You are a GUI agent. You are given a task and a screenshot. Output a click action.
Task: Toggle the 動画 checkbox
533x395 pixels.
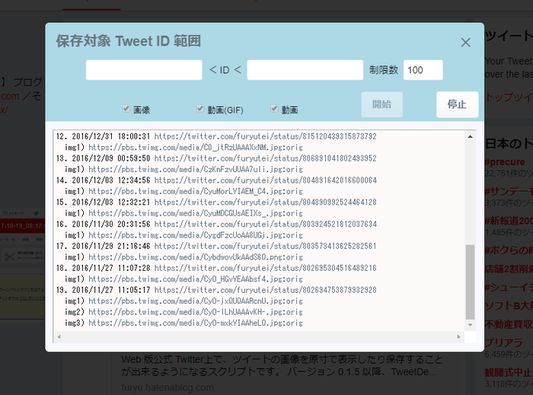274,109
